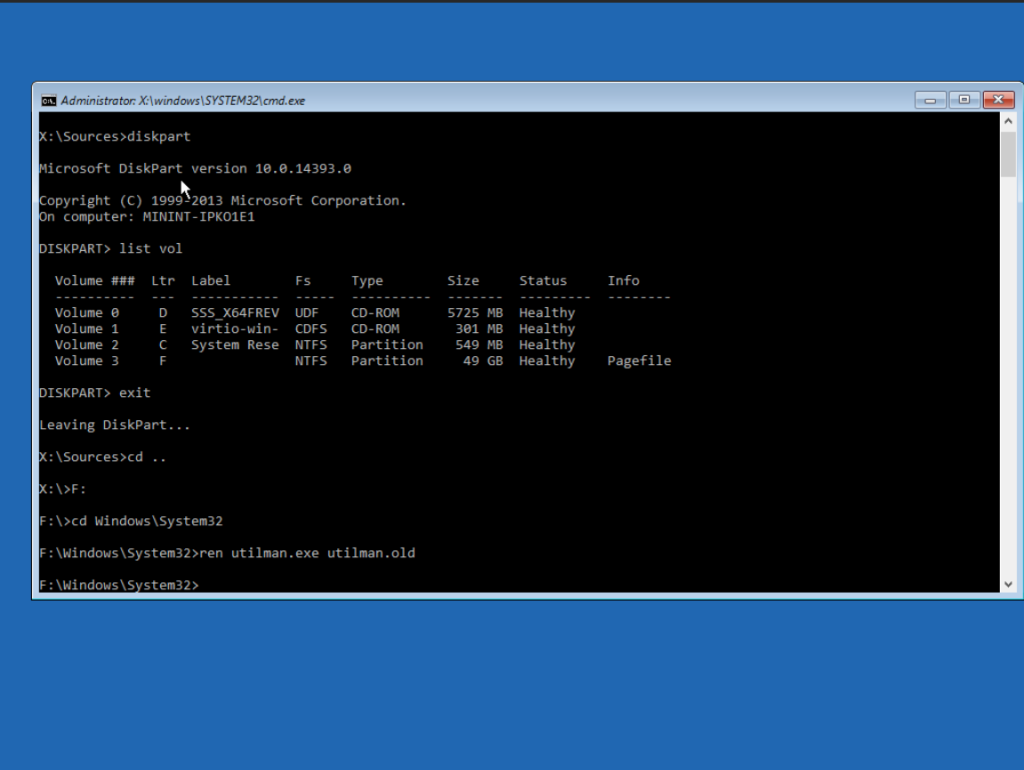Click the last 'F:\Windows\System32>' prompt

point(119,585)
